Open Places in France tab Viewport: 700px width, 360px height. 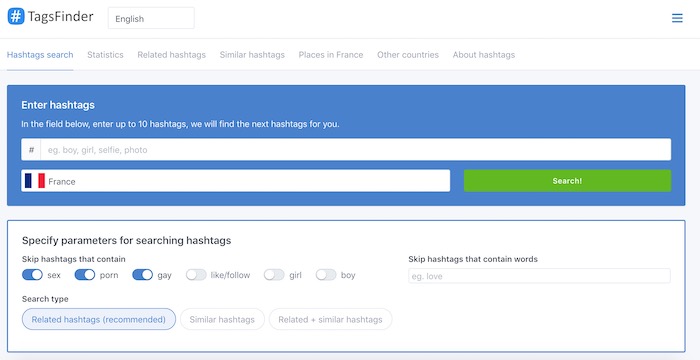(x=331, y=55)
